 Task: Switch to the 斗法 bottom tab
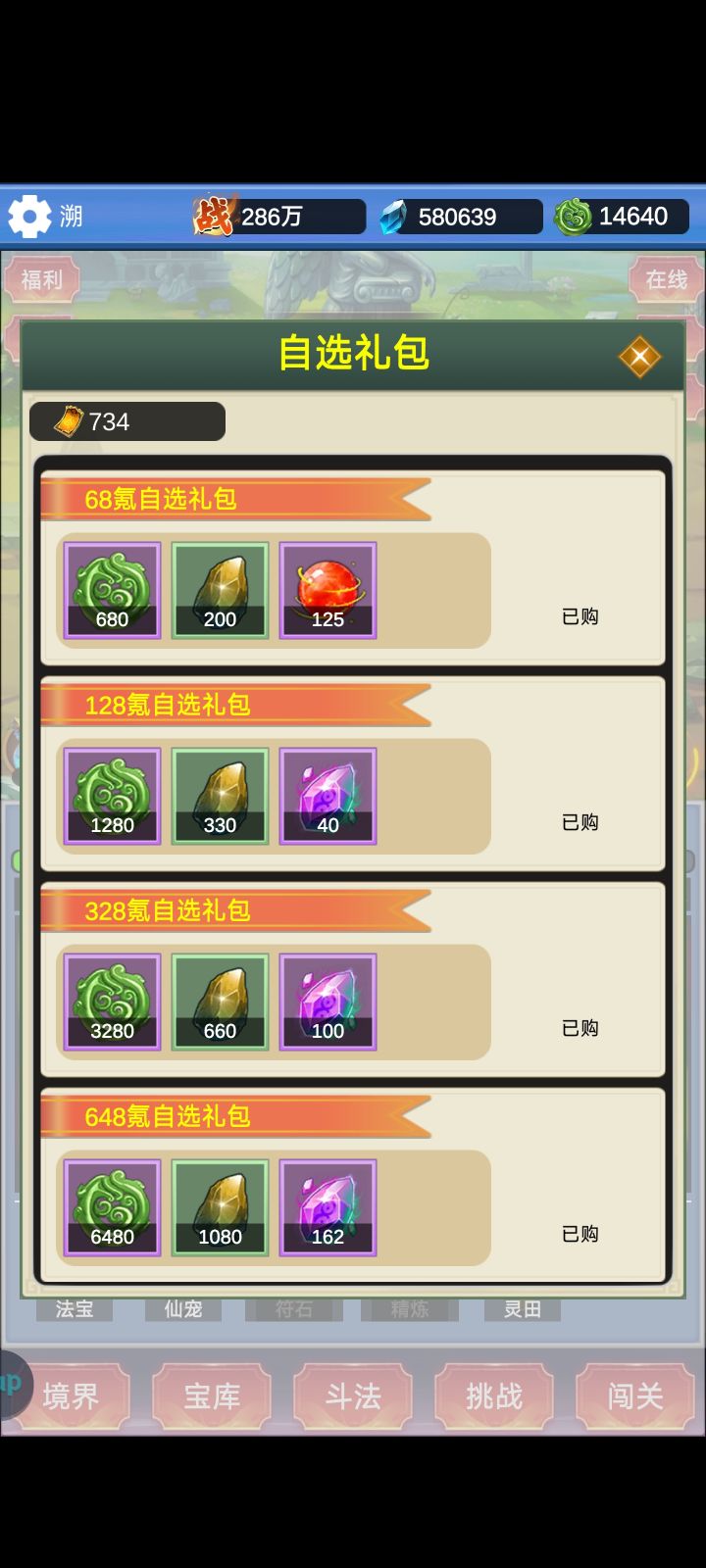[x=353, y=1396]
